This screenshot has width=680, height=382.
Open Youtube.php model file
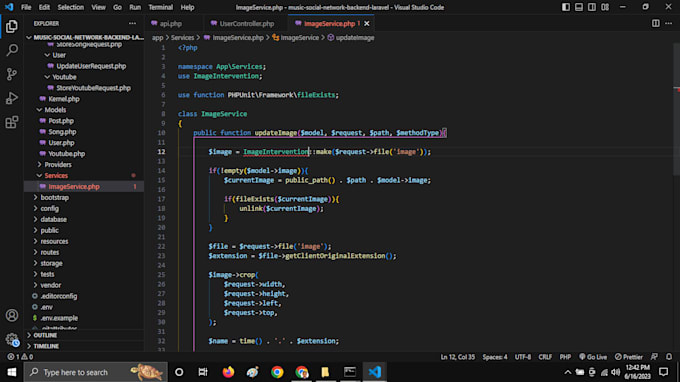[x=66, y=153]
